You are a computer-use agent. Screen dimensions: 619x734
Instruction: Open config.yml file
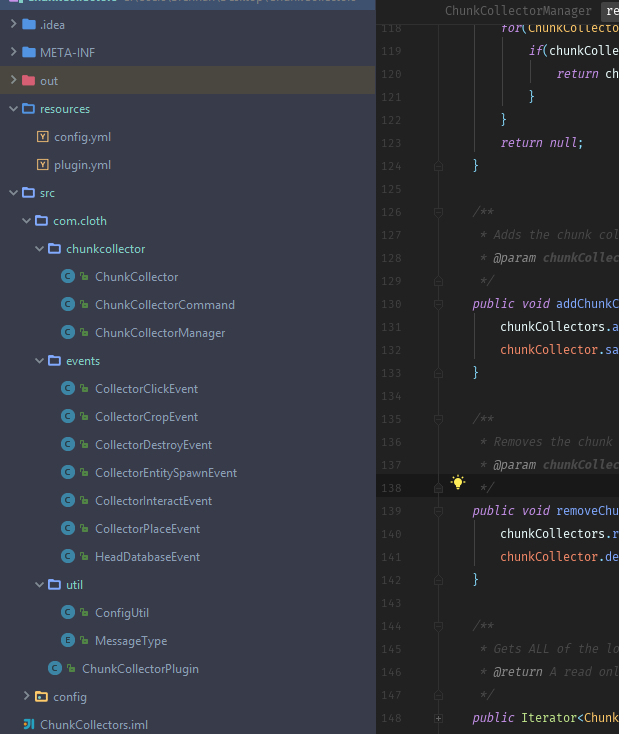point(82,137)
